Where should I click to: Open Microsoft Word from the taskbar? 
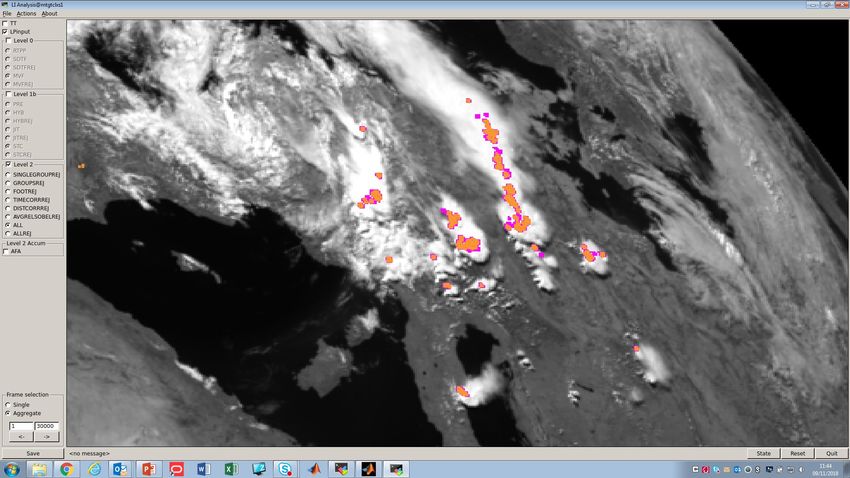[204, 469]
